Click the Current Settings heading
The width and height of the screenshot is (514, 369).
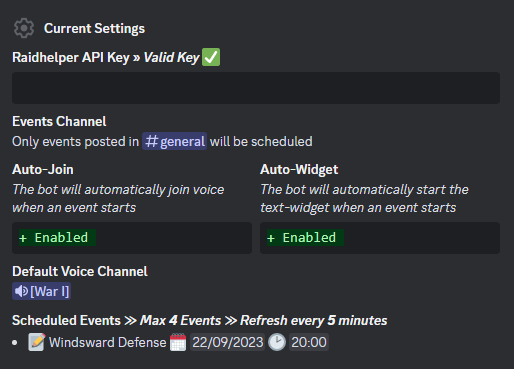94,28
